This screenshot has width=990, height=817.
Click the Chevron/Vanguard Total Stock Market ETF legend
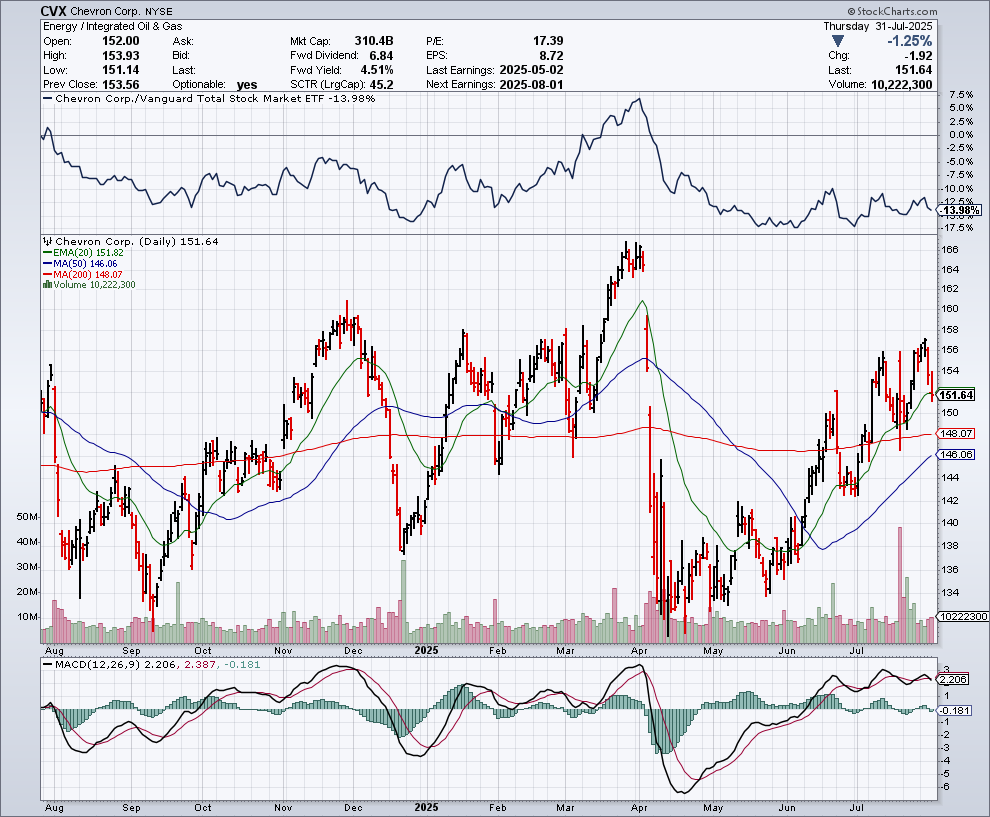[x=209, y=98]
